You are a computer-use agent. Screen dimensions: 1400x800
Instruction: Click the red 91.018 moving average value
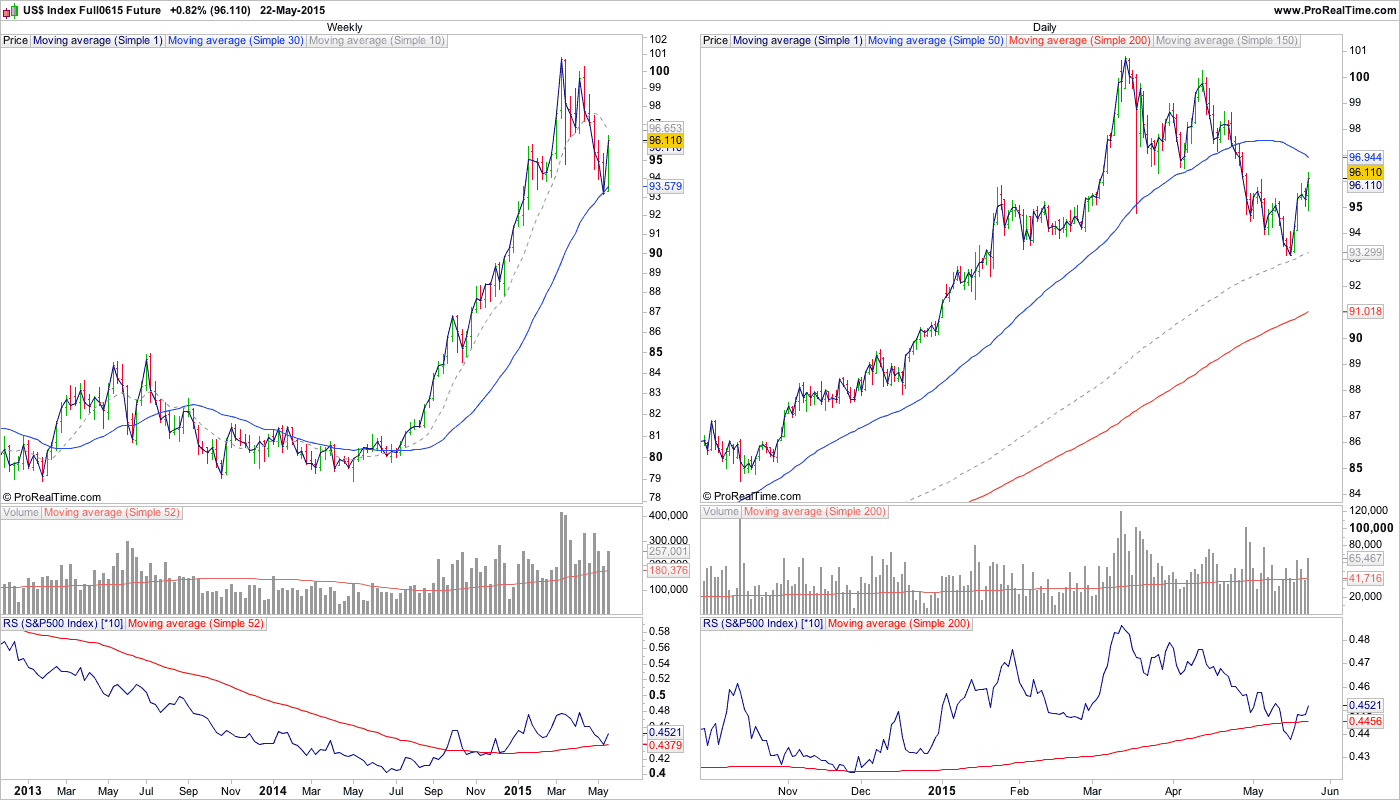(1365, 312)
